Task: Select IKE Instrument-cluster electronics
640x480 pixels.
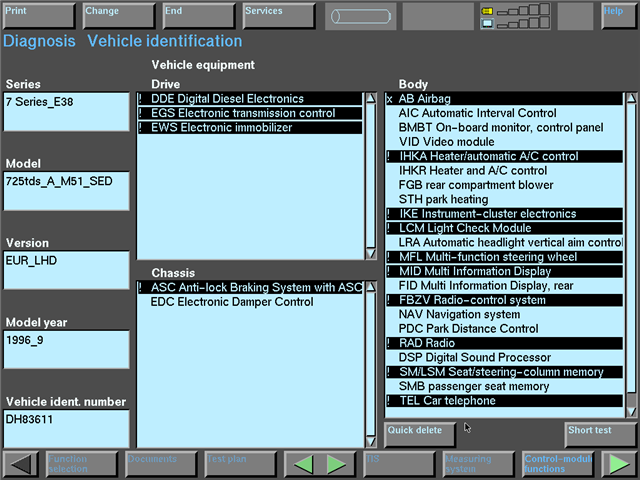Action: point(504,214)
